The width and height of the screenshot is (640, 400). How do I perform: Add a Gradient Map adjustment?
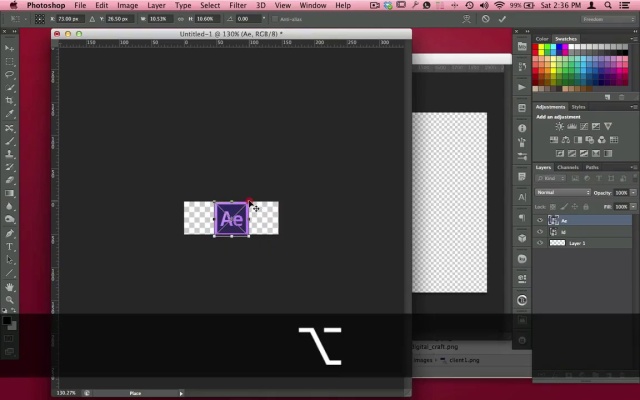click(x=608, y=153)
